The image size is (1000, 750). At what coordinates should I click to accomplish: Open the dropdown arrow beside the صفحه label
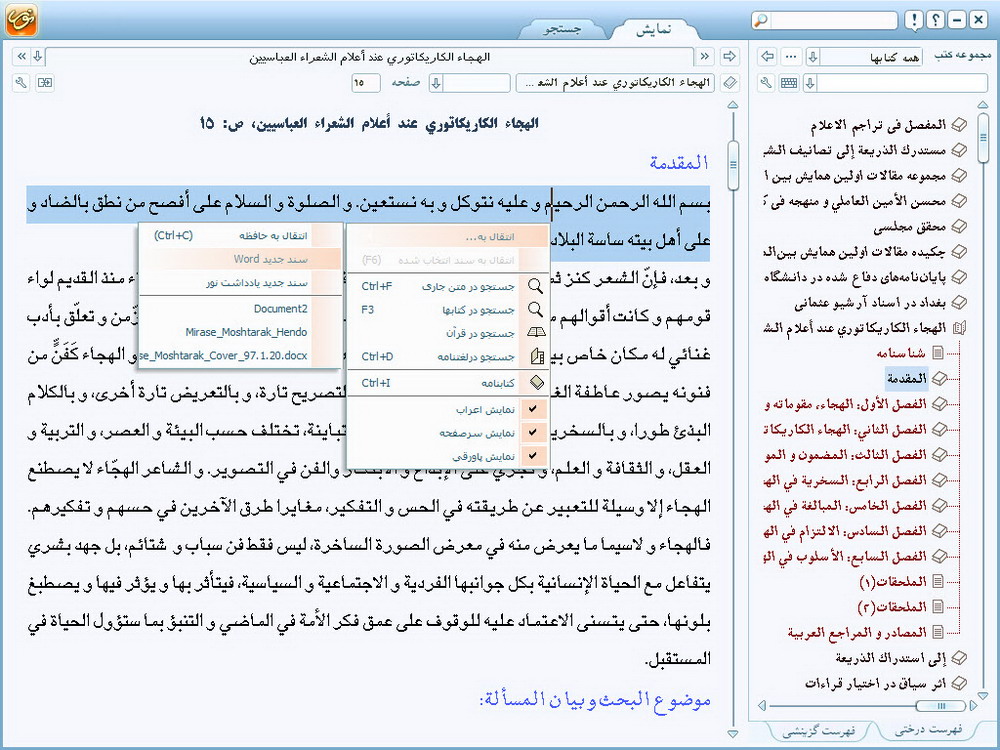click(436, 83)
